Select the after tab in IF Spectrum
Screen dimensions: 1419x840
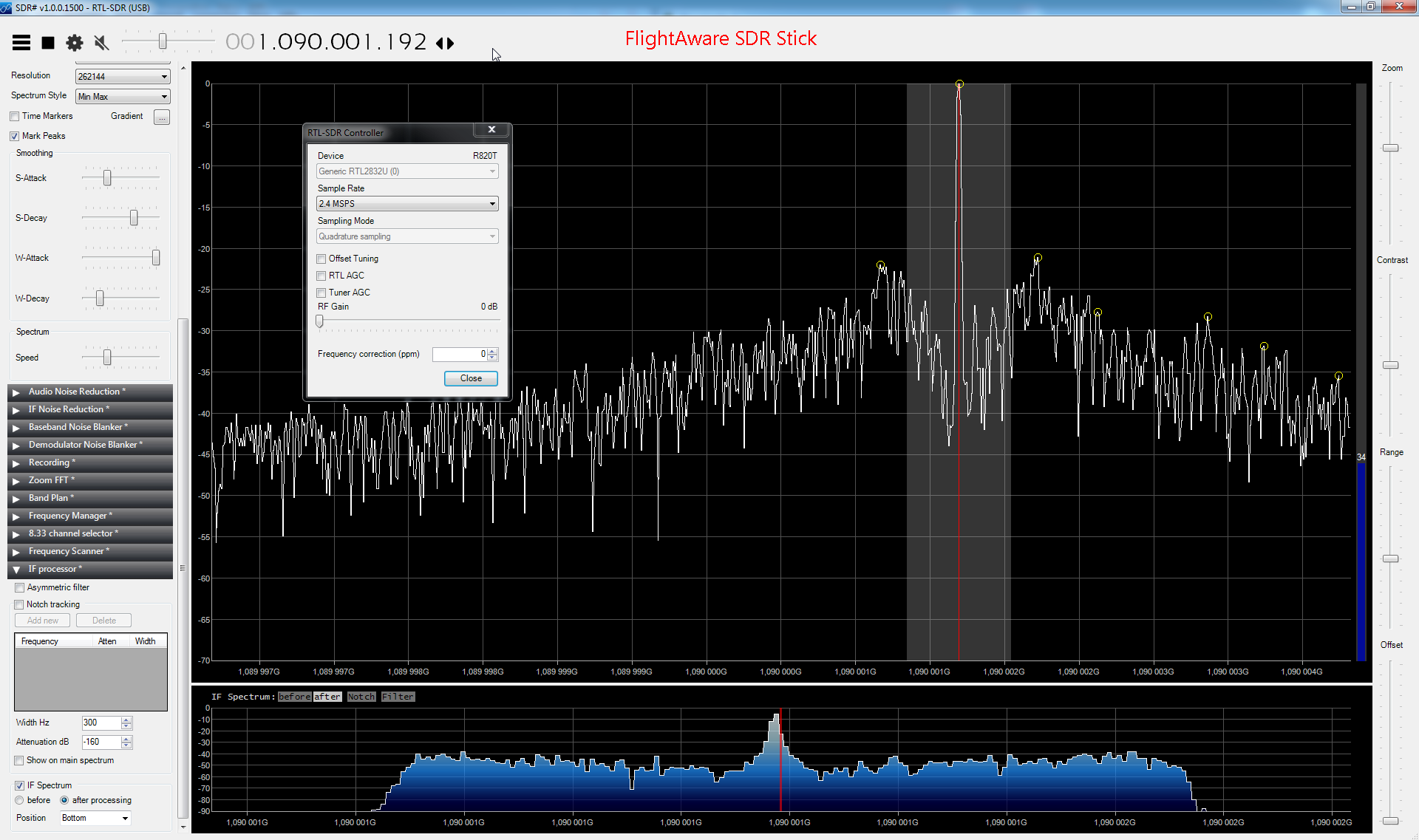[x=326, y=697]
